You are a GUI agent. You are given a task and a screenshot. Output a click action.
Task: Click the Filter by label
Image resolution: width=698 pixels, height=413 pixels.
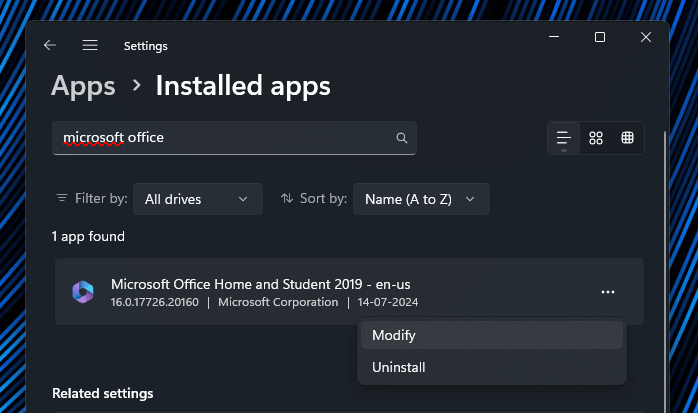101,198
